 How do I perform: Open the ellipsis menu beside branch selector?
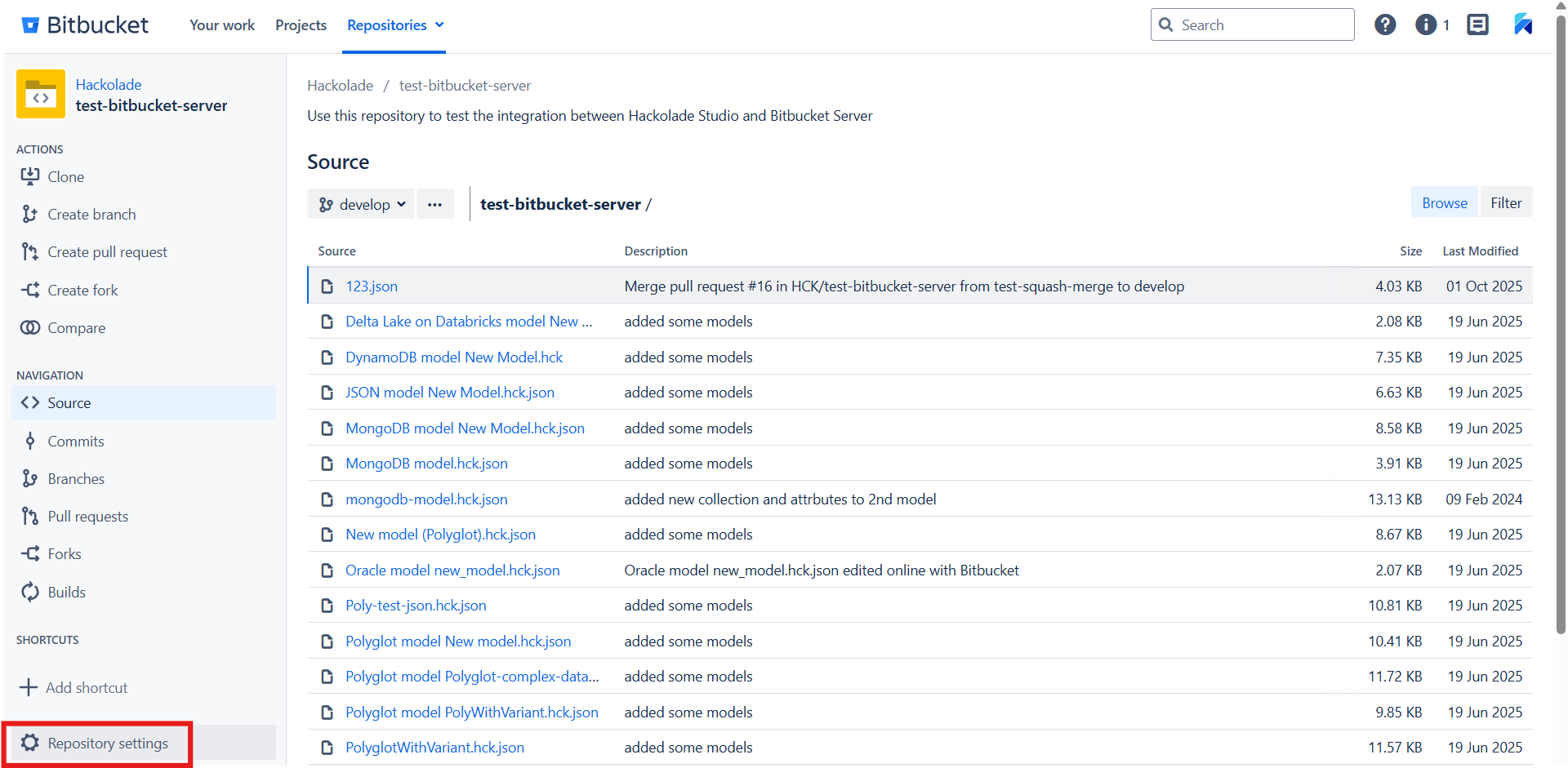coord(434,204)
